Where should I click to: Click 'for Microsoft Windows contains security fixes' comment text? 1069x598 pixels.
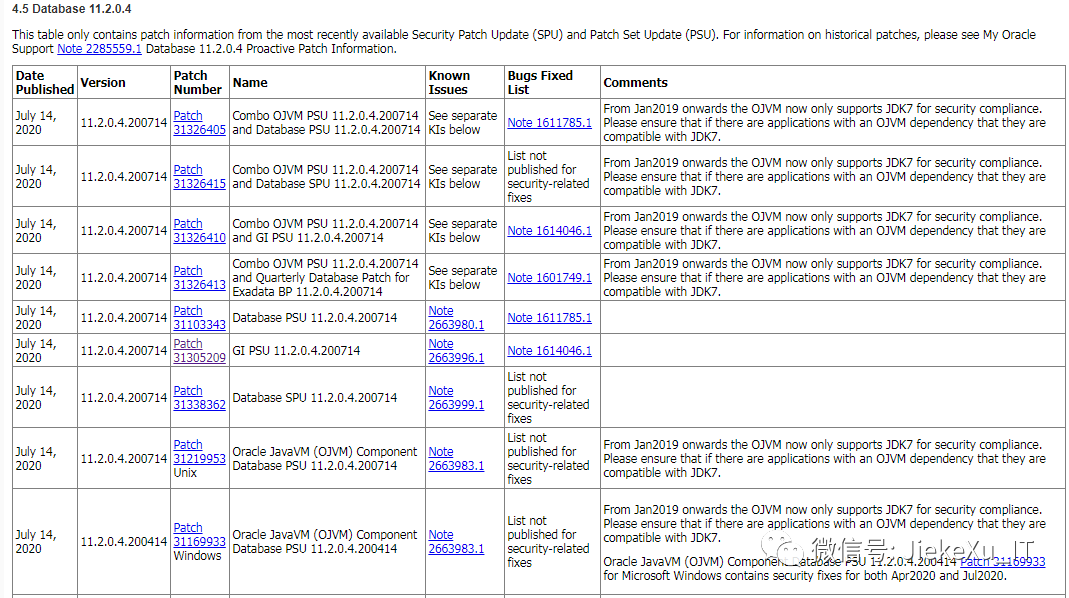tap(804, 575)
